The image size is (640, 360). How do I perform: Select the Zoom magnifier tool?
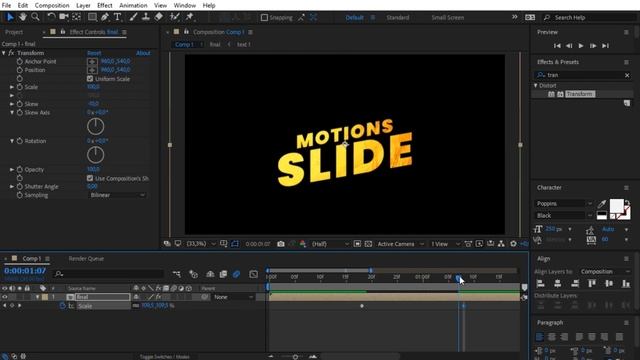pos(36,17)
